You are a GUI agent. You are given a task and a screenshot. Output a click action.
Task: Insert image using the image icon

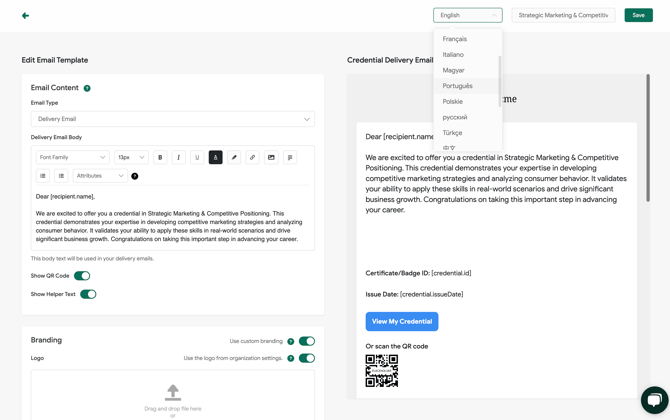tap(271, 157)
